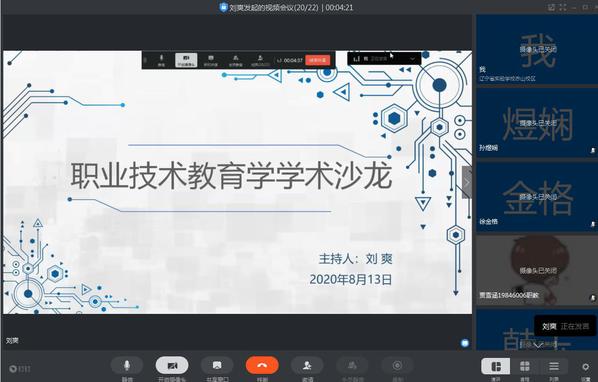
Task: Open meeting settings gear icon
Action: click(585, 367)
